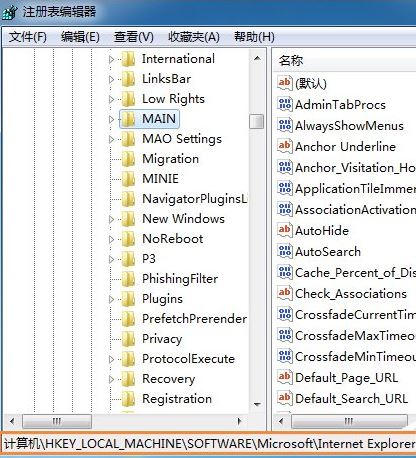Select the Cache_Percent_of_Dis value
The image size is (416, 458).
[x=355, y=273]
